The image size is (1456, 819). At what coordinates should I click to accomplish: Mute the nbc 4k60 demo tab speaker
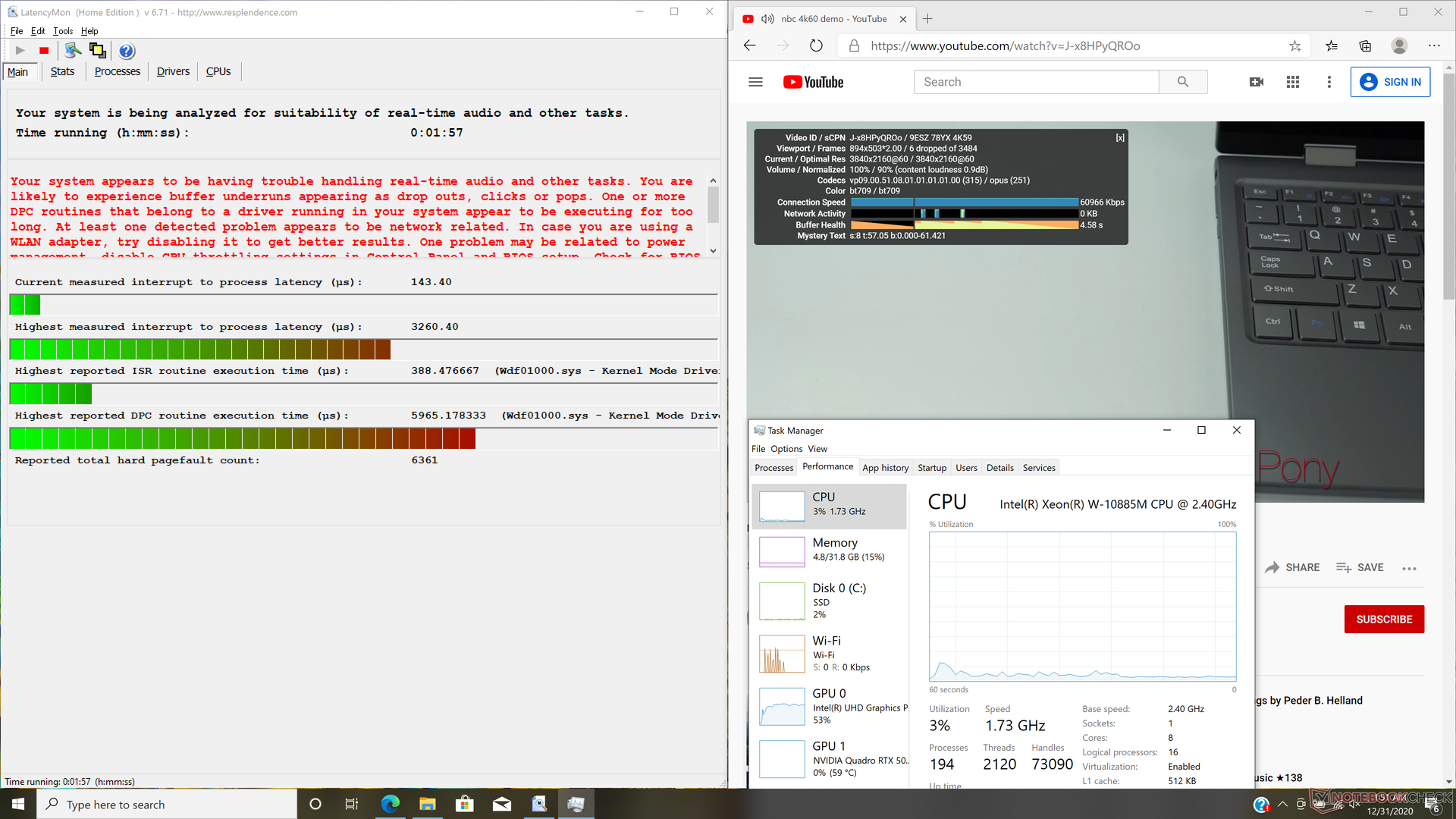(x=767, y=19)
